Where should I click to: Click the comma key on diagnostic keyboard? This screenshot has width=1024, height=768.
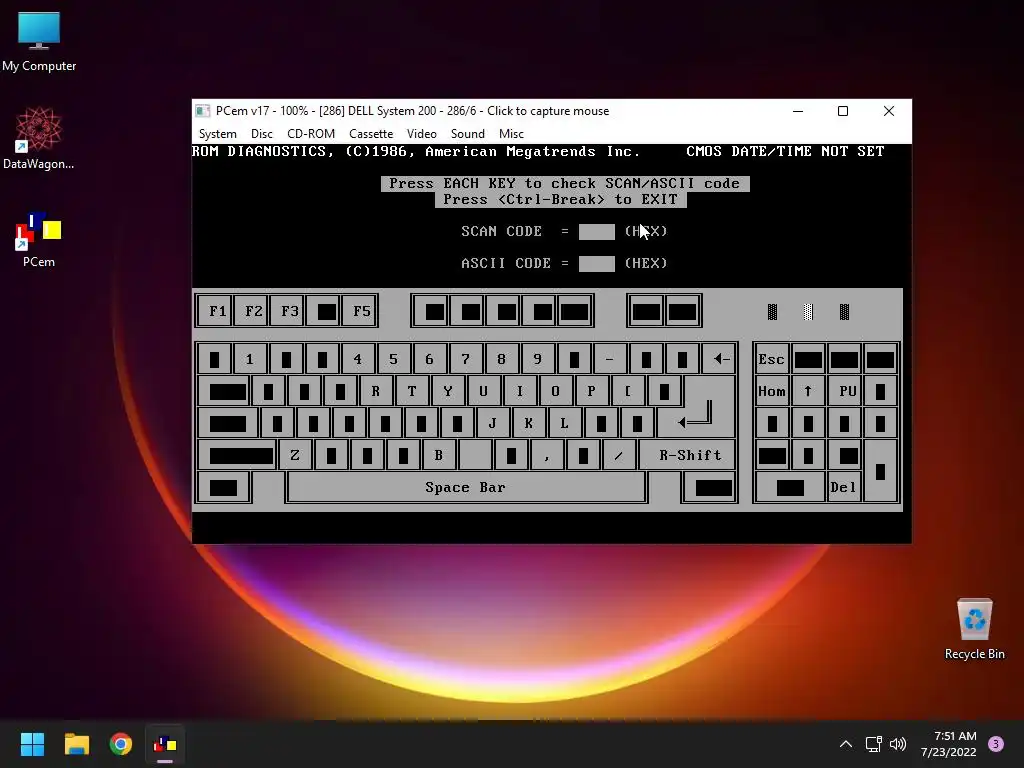point(547,455)
